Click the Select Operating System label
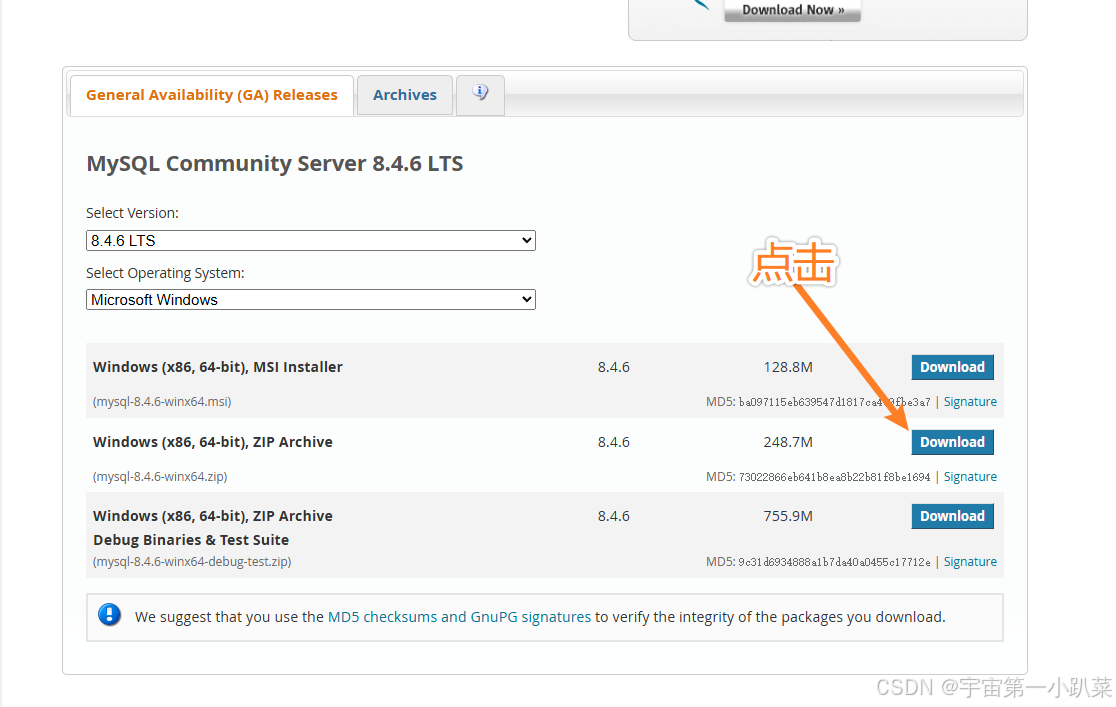The width and height of the screenshot is (1116, 707). (165, 273)
